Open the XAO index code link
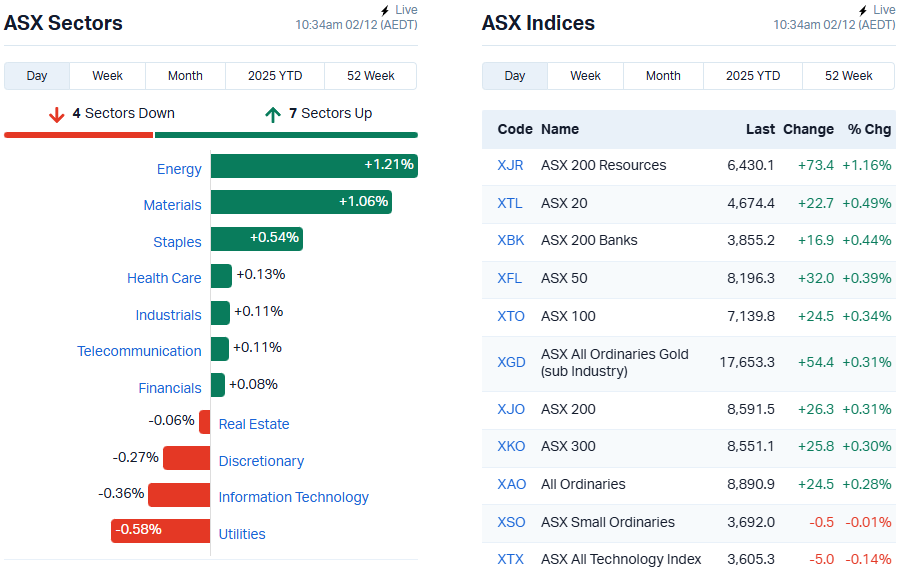This screenshot has width=911, height=572. [x=512, y=484]
